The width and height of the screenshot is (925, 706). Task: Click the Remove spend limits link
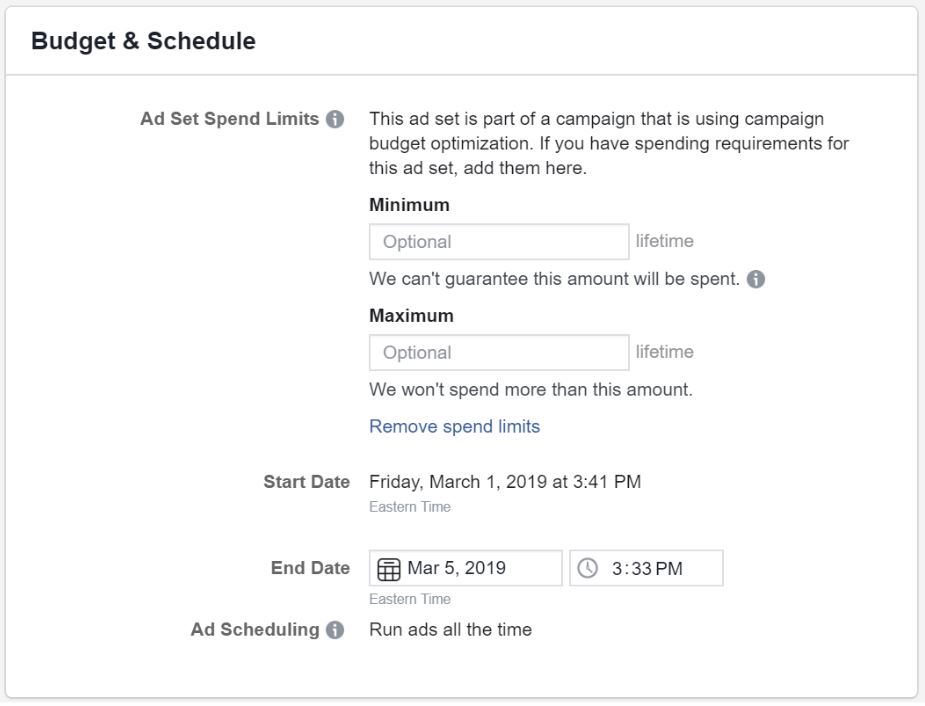point(455,426)
